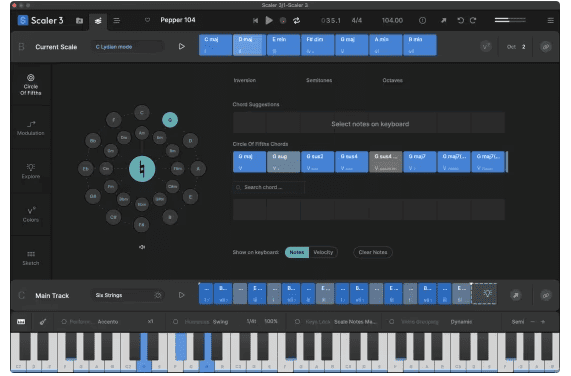The width and height of the screenshot is (571, 376).
Task: Favorite the Pepper 104 preset heart icon
Action: click(147, 20)
